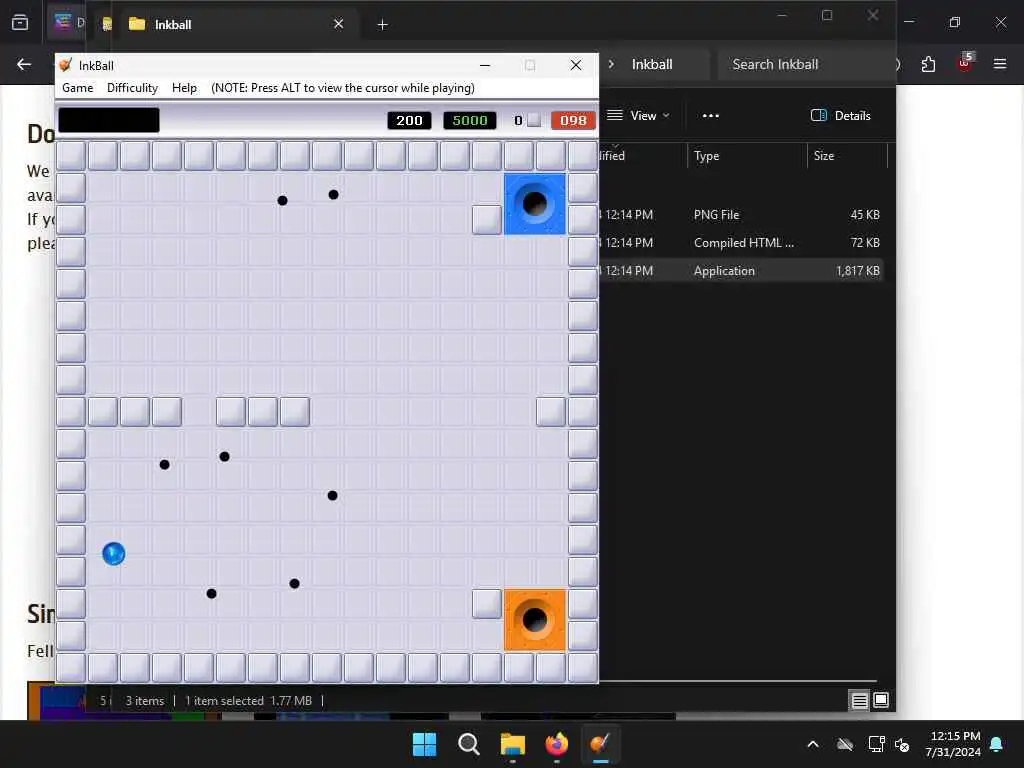1024x768 pixels.
Task: Open the Windows Start menu
Action: 424,744
